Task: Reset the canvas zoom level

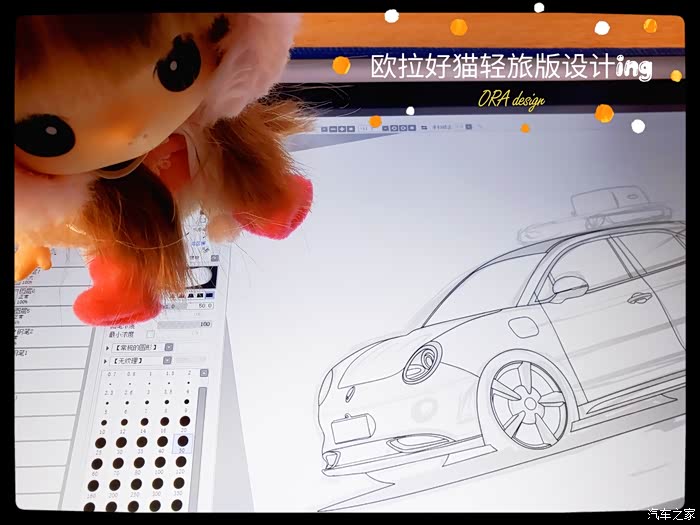Action: click(x=351, y=129)
